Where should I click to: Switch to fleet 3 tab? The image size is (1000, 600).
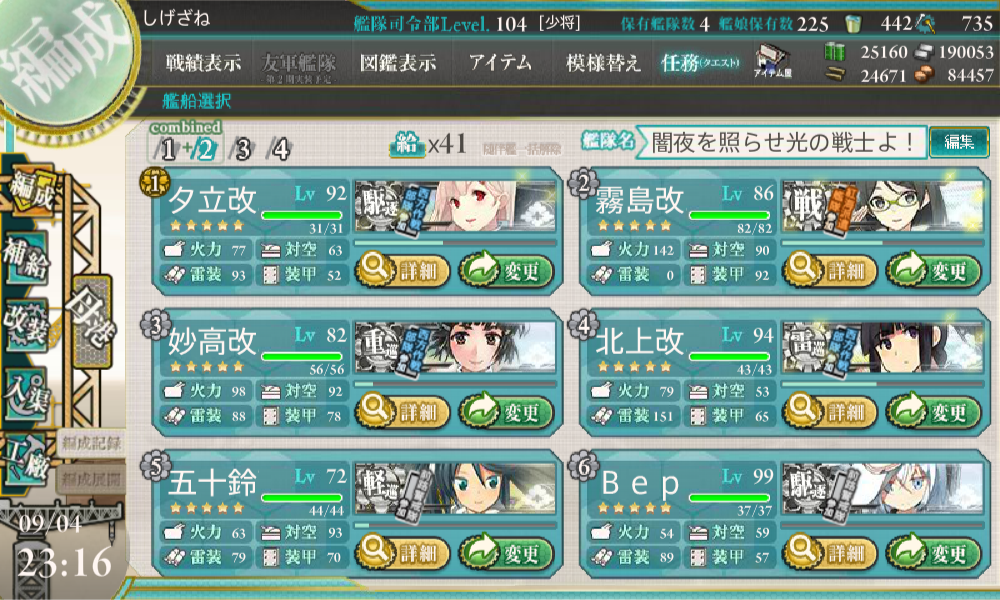[243, 149]
